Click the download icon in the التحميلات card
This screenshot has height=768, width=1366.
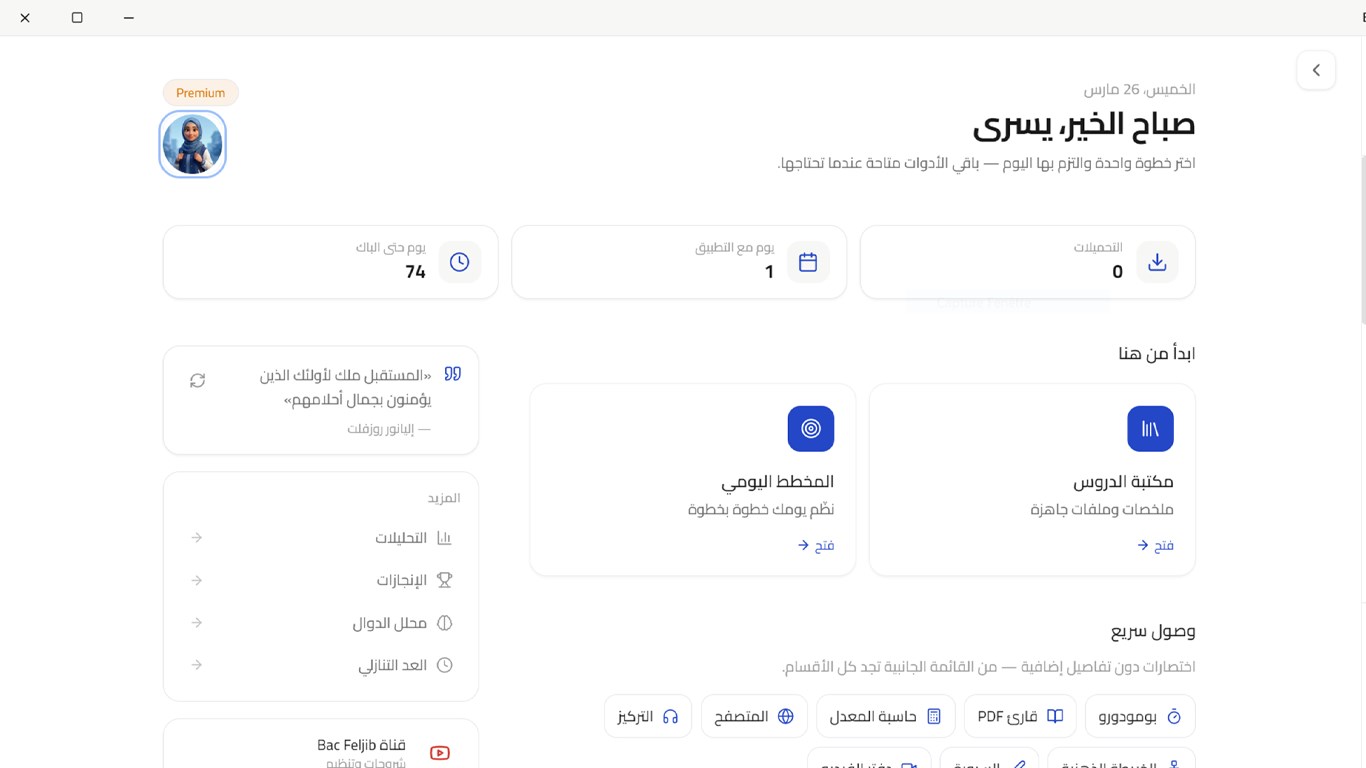tap(1157, 262)
